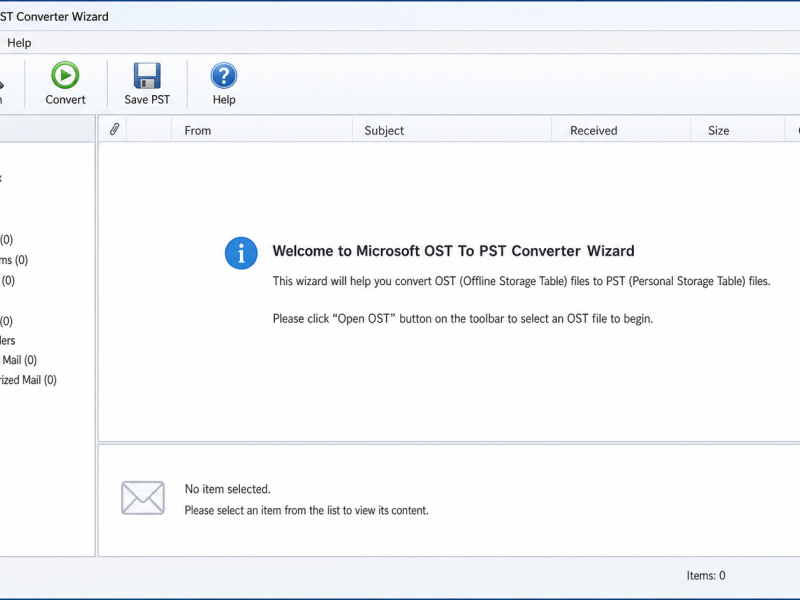800x600 pixels.
Task: Select the 'lers' folder item
Action: coord(8,340)
